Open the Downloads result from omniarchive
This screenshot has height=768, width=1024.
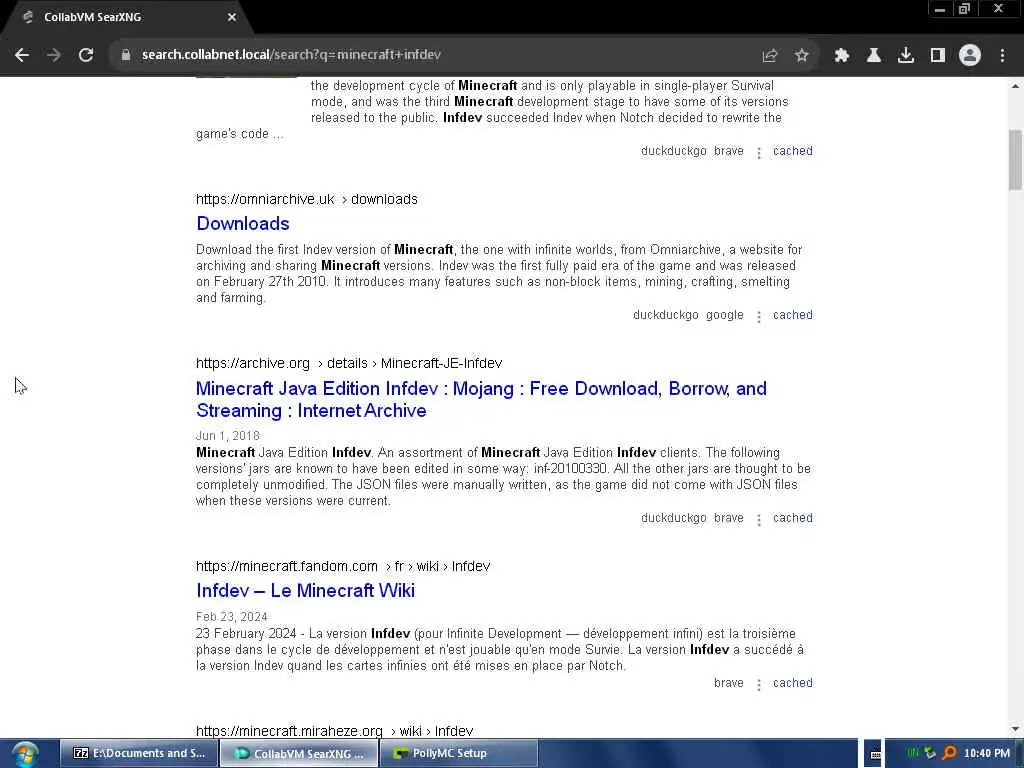pyautogui.click(x=243, y=223)
